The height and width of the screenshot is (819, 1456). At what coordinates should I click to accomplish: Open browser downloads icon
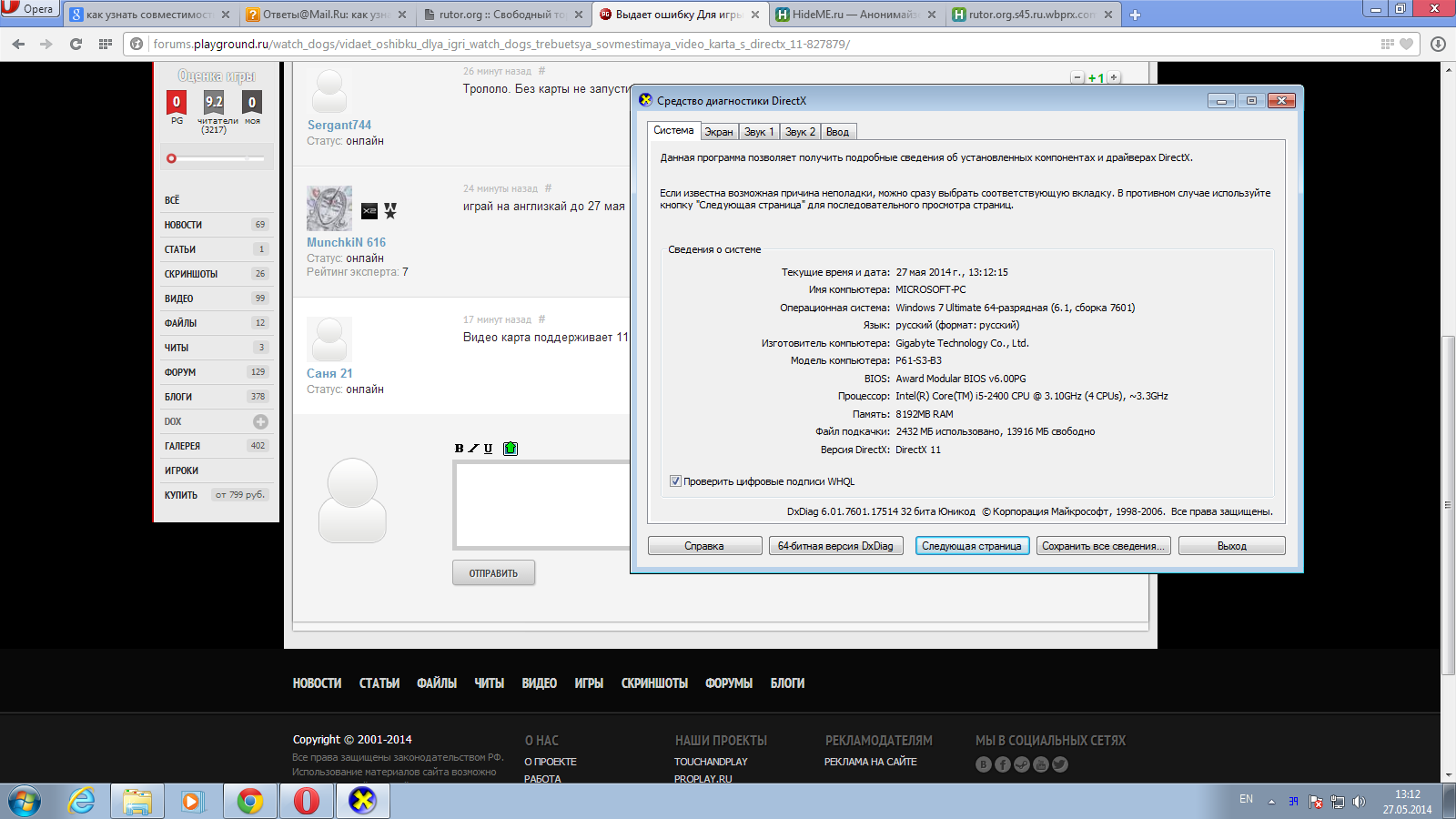[1438, 44]
